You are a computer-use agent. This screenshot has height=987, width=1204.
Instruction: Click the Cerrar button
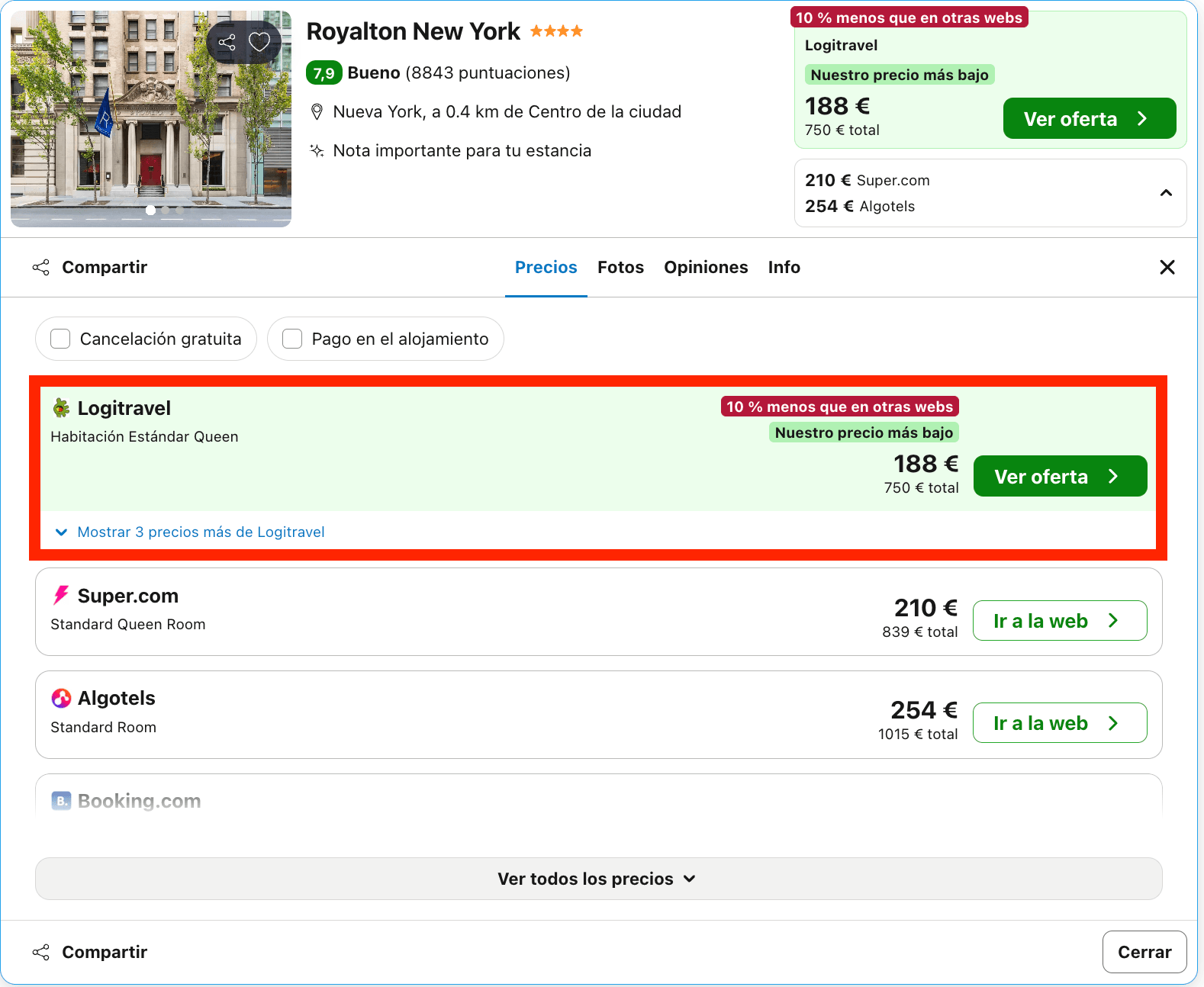tap(1144, 952)
